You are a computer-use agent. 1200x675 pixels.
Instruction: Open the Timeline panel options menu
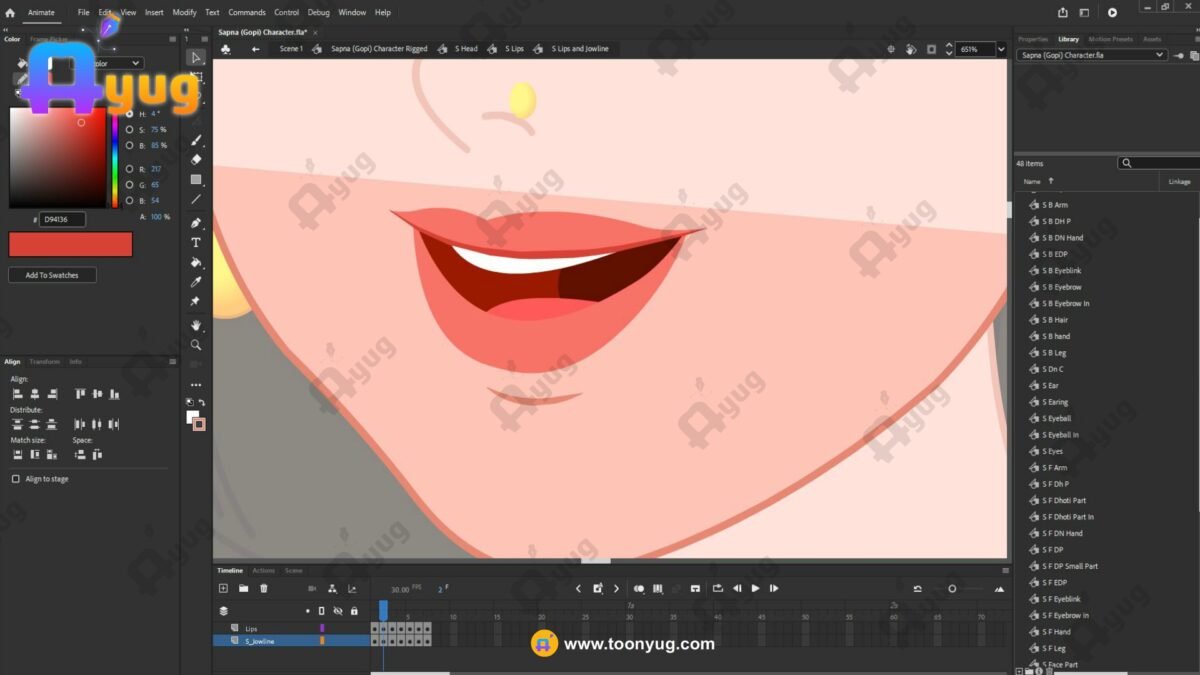(1006, 571)
